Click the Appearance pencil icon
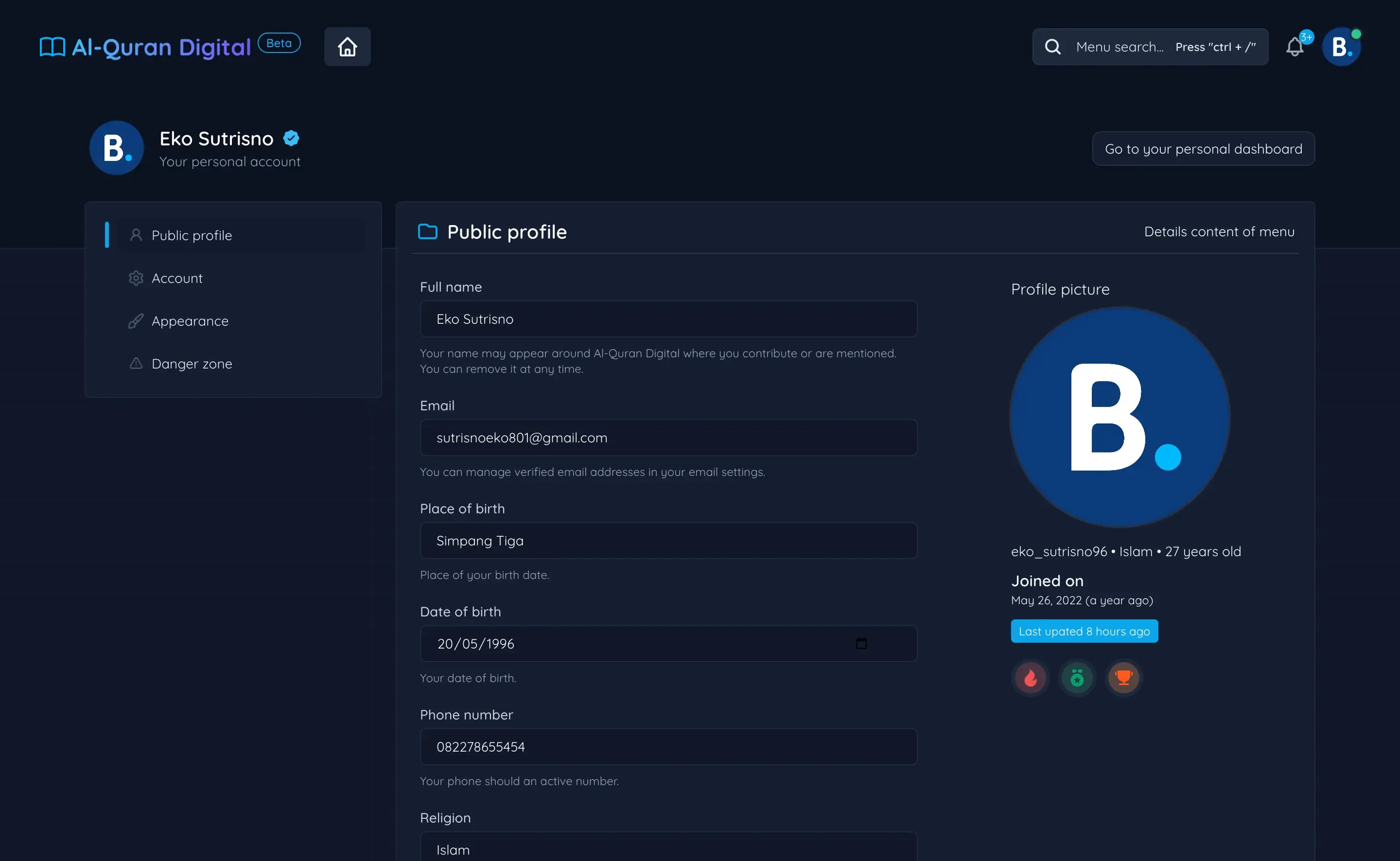1400x861 pixels. click(x=135, y=320)
